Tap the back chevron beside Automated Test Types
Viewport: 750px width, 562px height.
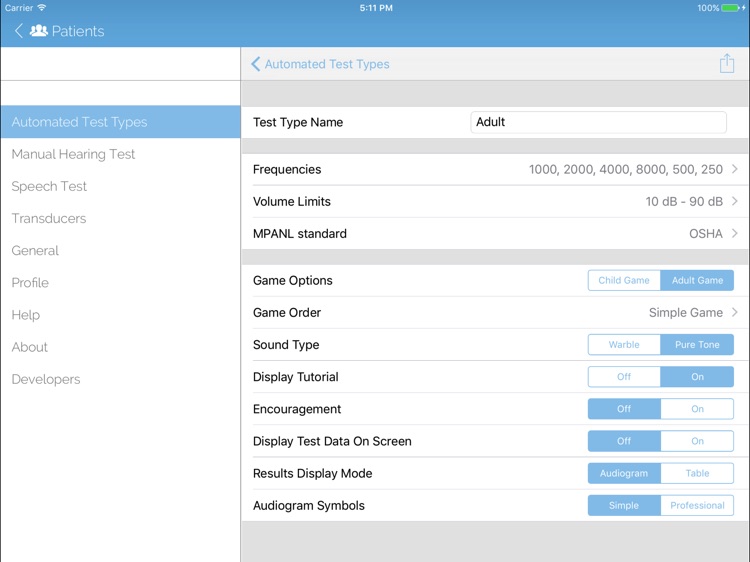click(255, 64)
